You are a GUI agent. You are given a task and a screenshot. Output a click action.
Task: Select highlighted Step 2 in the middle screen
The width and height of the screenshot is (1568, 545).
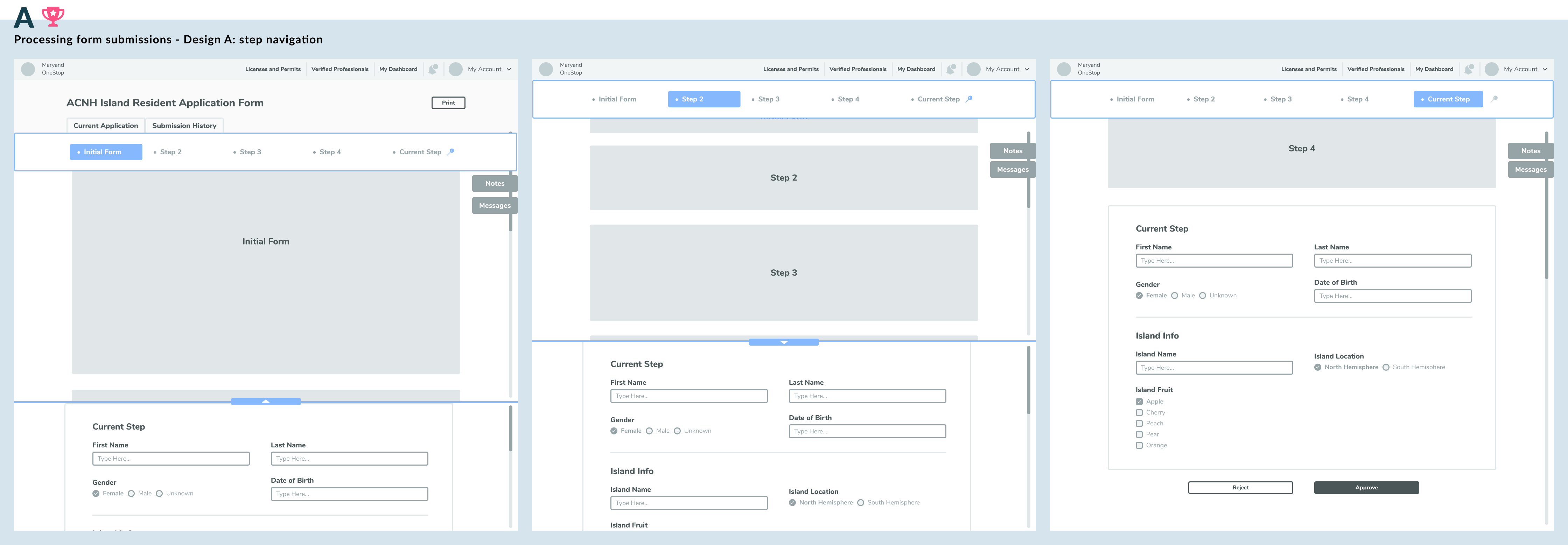pos(704,99)
